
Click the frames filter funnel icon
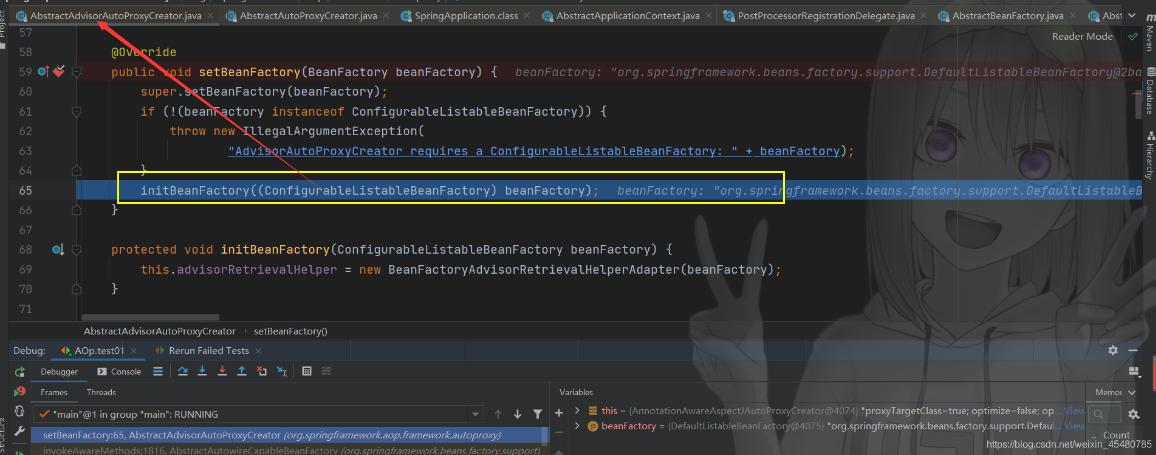pos(537,414)
